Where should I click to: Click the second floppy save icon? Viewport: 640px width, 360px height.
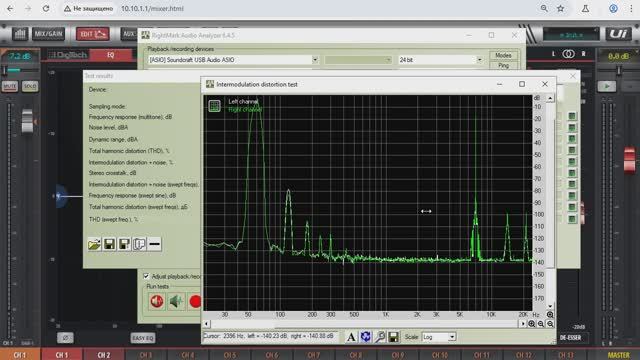tap(124, 244)
